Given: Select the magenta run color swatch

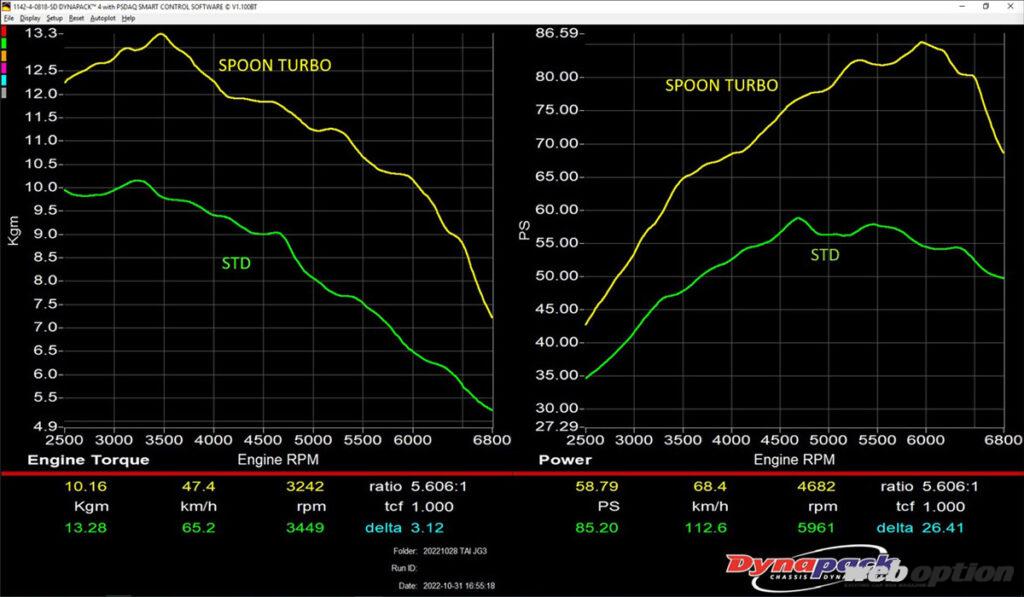Looking at the screenshot, I should point(4,68).
